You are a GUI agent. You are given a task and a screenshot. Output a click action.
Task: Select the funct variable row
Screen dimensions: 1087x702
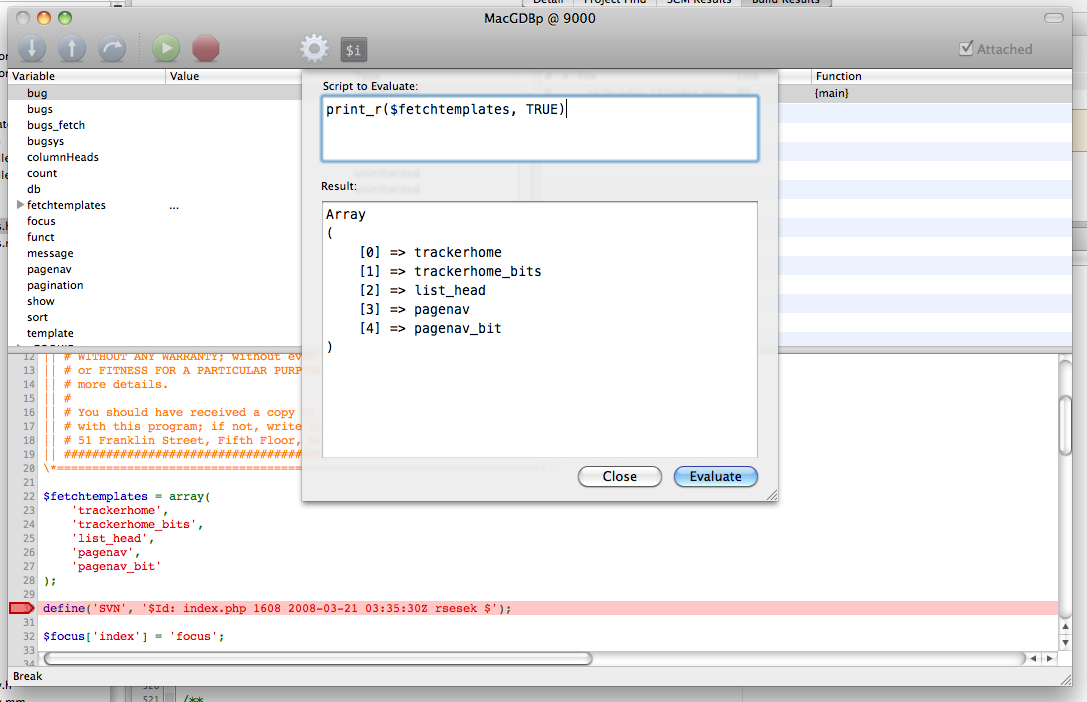pyautogui.click(x=155, y=237)
